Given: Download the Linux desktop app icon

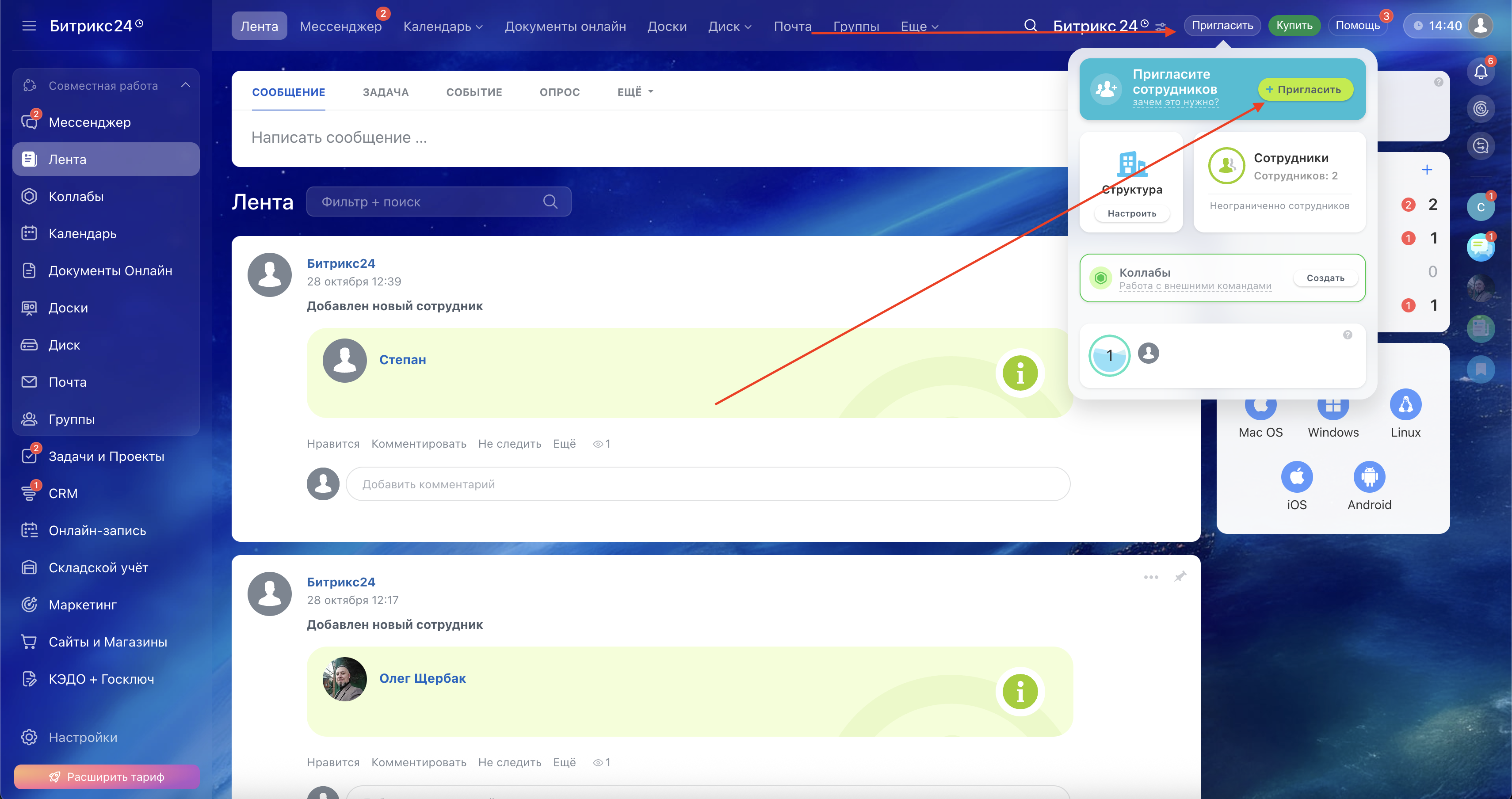Looking at the screenshot, I should click(x=1405, y=405).
